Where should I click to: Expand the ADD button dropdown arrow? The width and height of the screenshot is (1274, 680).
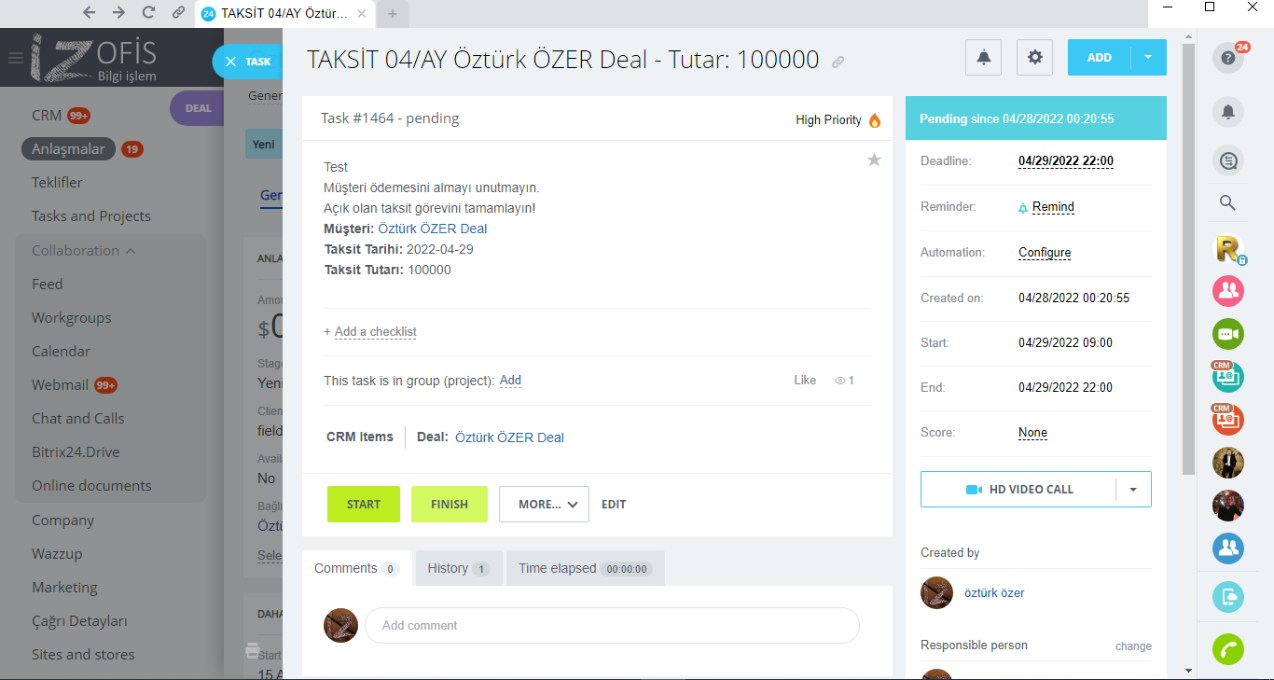click(x=1148, y=58)
